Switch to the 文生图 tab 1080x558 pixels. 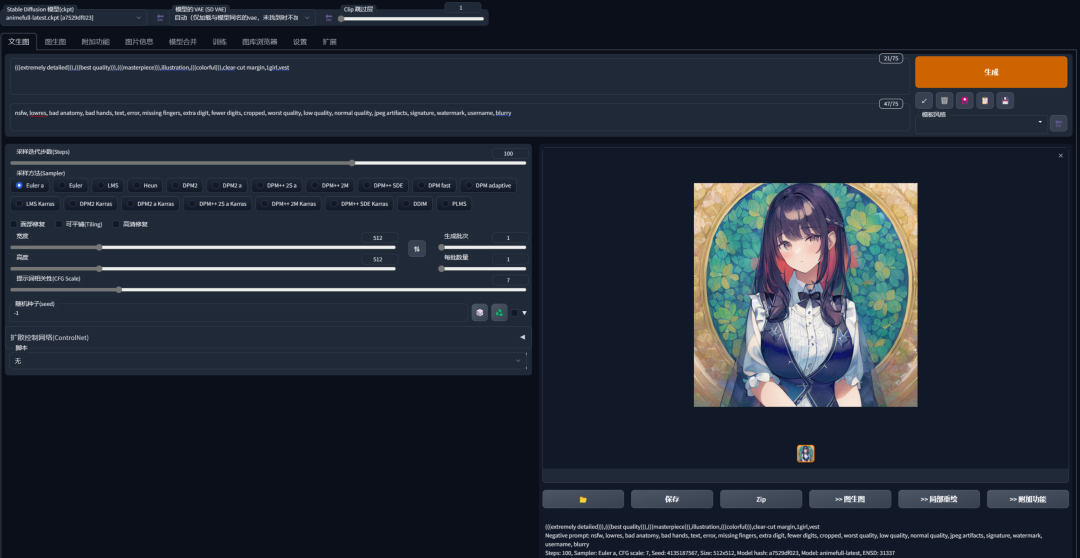pyautogui.click(x=19, y=41)
